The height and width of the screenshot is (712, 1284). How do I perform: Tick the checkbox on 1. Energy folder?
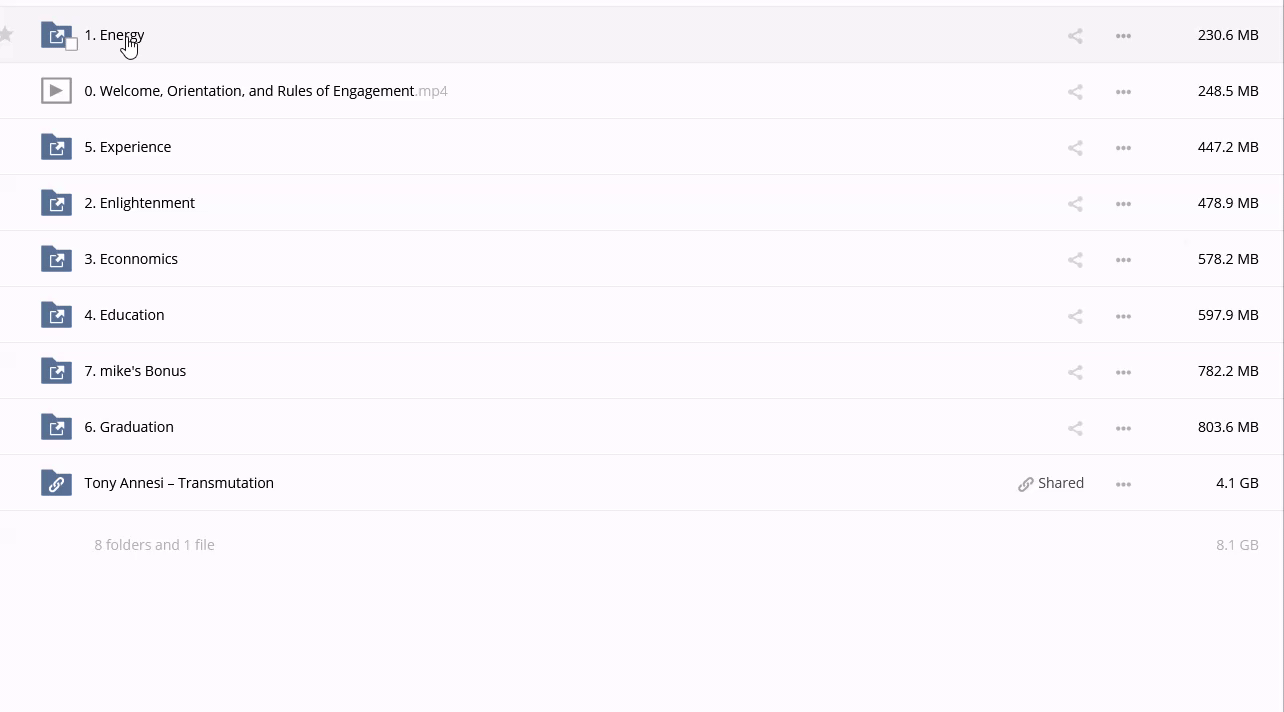pyautogui.click(x=71, y=44)
